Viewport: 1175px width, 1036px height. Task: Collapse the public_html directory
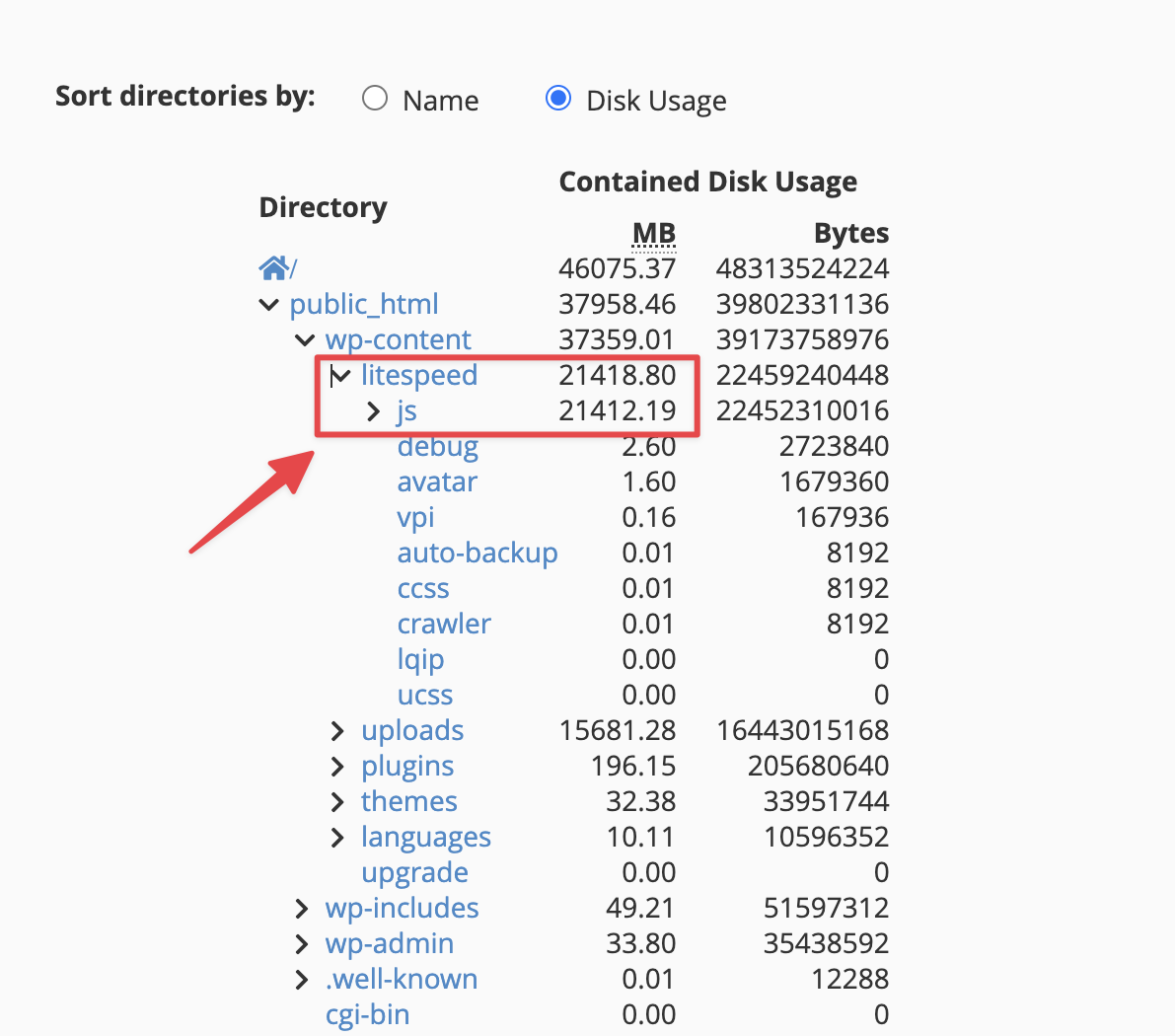coord(268,304)
